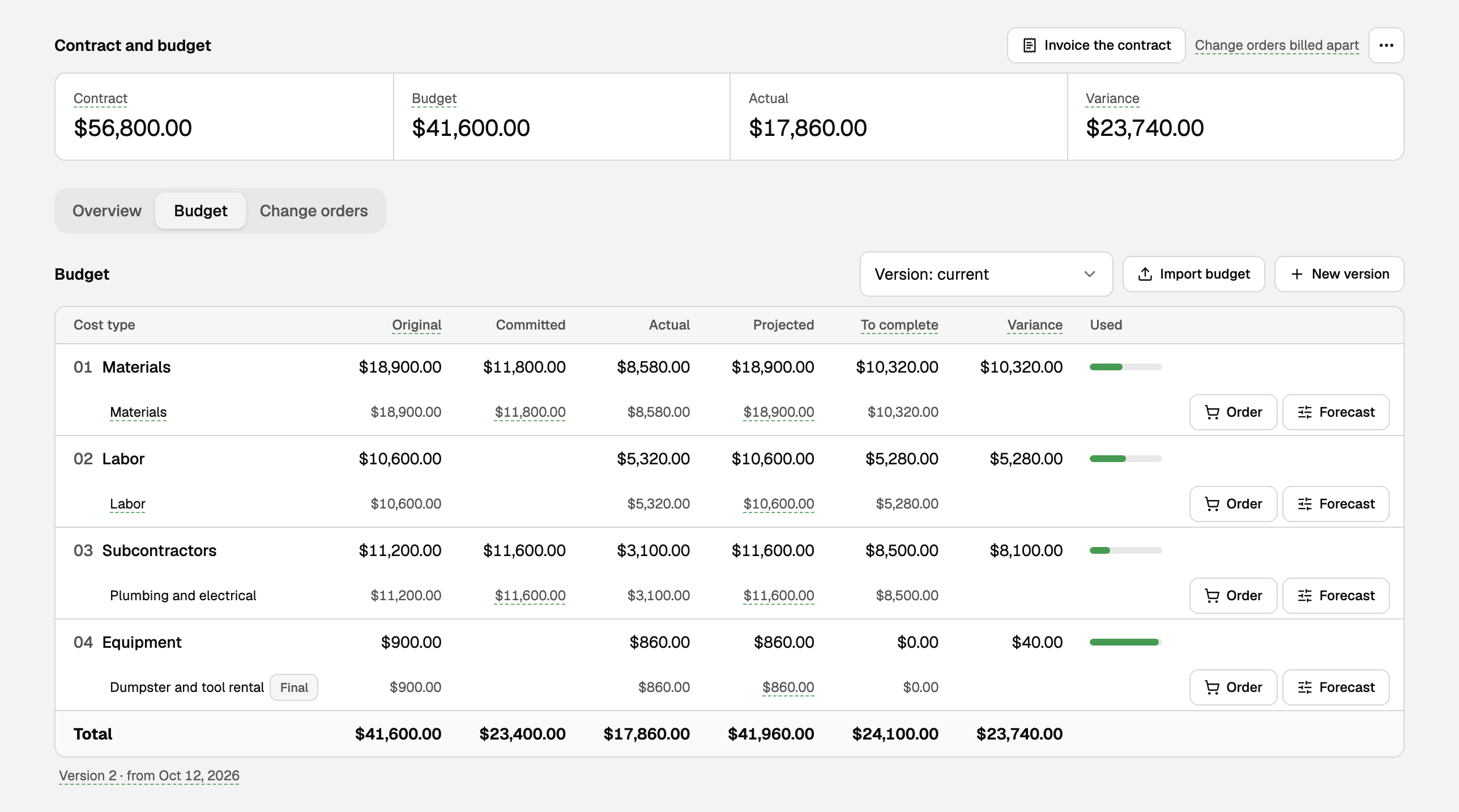Click the Budget summary card label

coord(434,99)
